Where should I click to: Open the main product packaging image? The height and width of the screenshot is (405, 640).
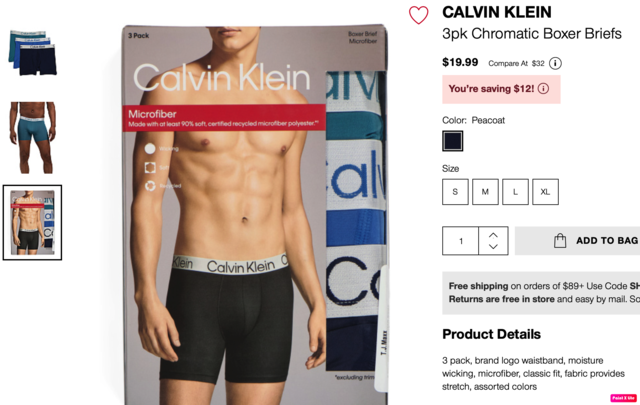pyautogui.click(x=255, y=215)
